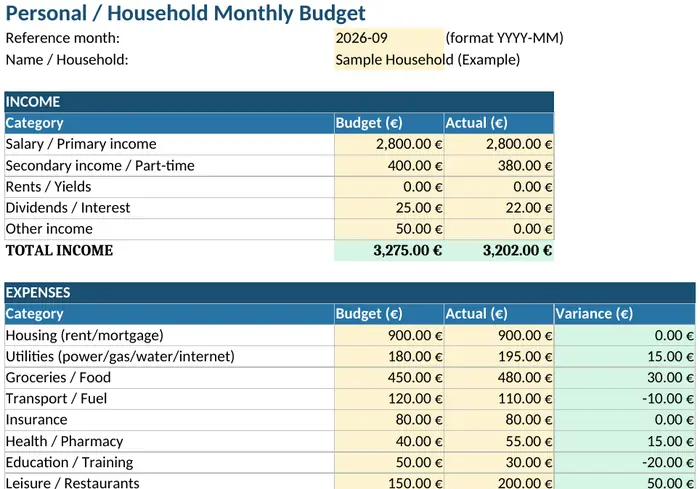Click the Expenses table Category header

click(x=169, y=314)
